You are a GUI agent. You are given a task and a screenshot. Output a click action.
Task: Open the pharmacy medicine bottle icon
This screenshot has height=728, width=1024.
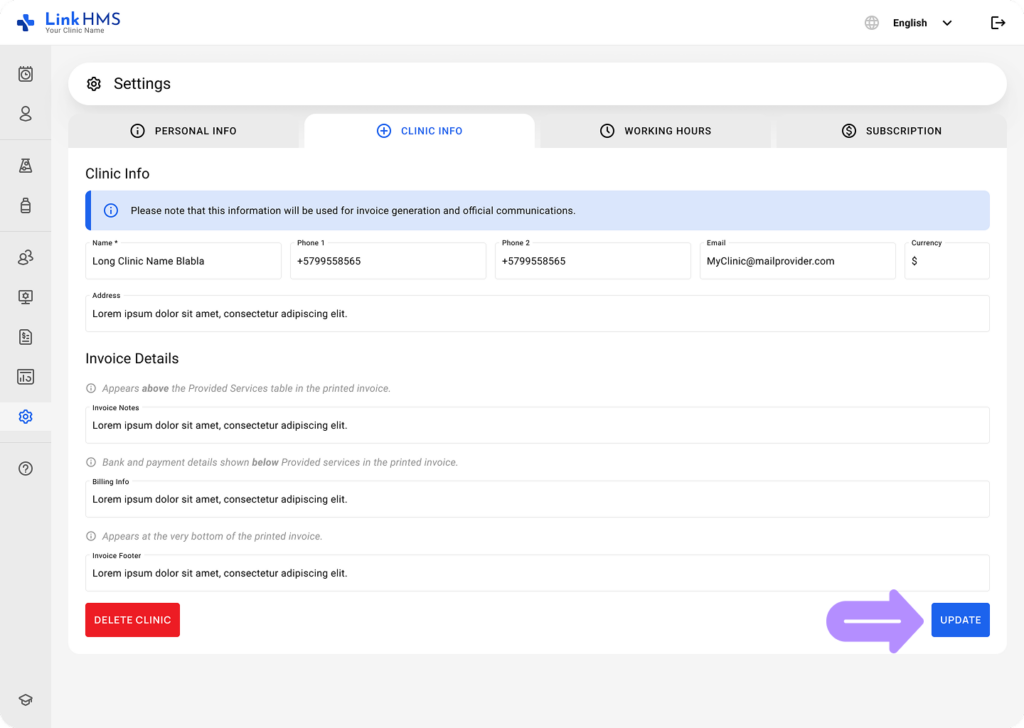(25, 205)
